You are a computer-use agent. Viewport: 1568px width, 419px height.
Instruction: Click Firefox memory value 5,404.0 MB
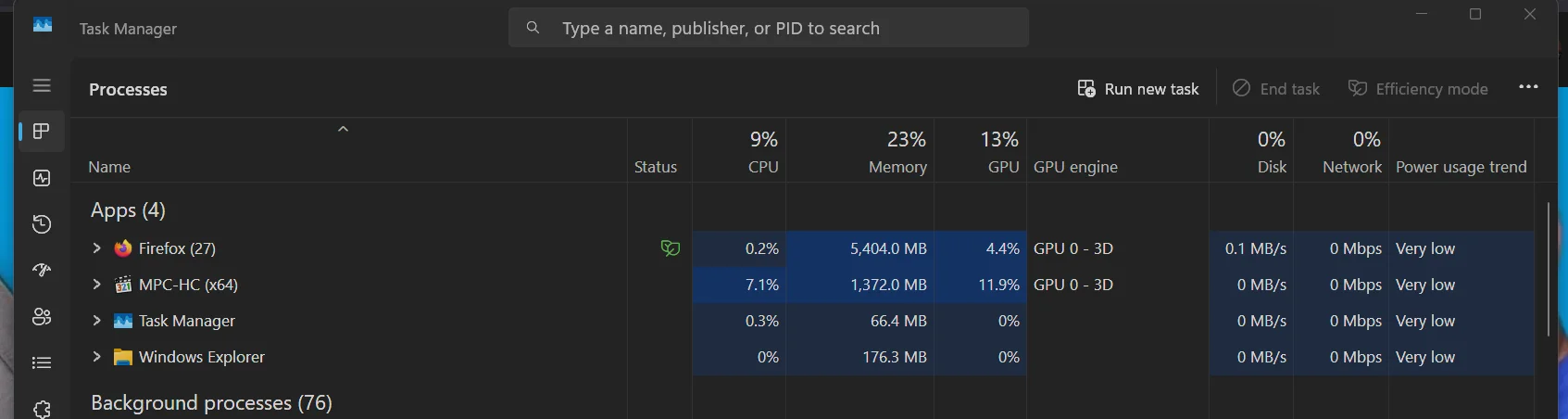pos(888,248)
